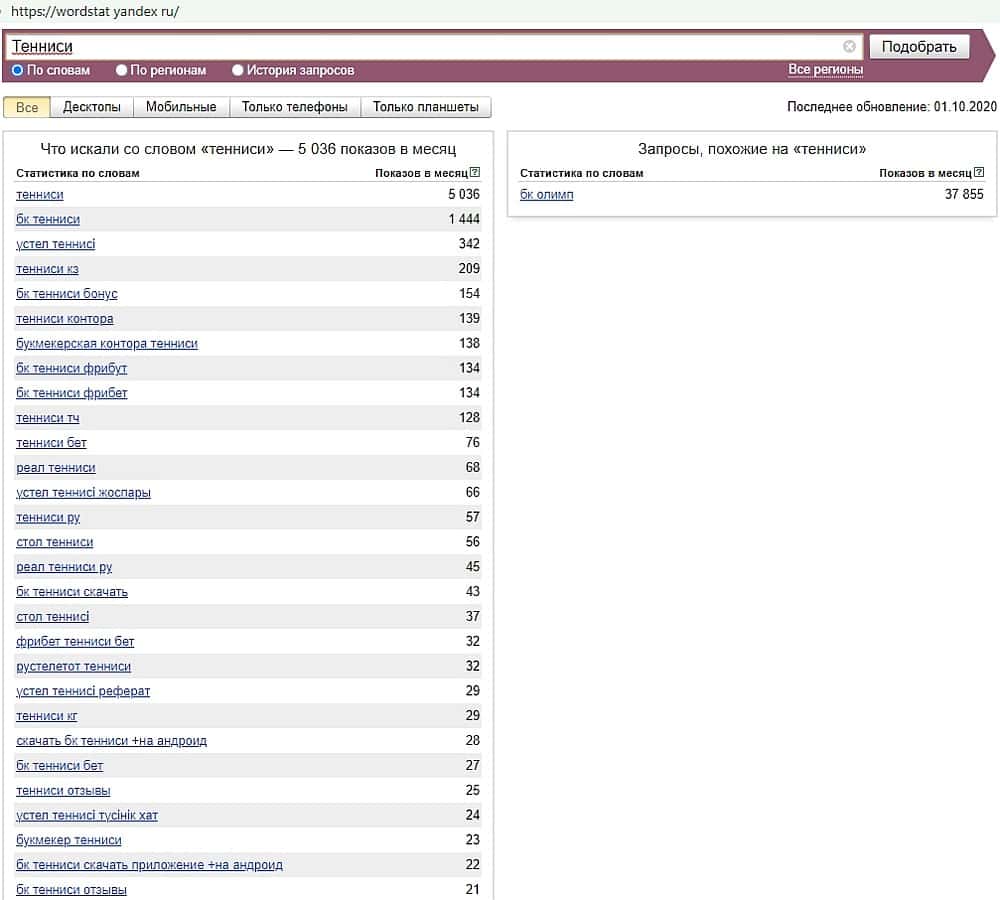Viewport: 1000px width, 900px height.
Task: Clear the search field with the X icon
Action: tap(849, 46)
